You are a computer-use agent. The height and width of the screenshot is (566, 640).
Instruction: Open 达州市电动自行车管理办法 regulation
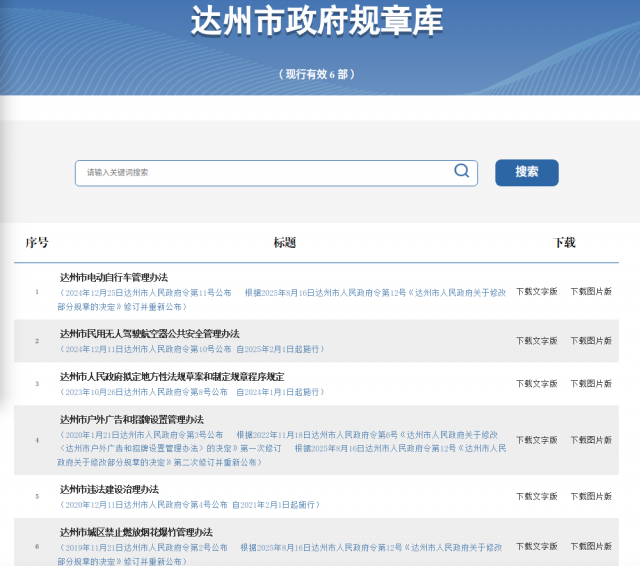114,277
